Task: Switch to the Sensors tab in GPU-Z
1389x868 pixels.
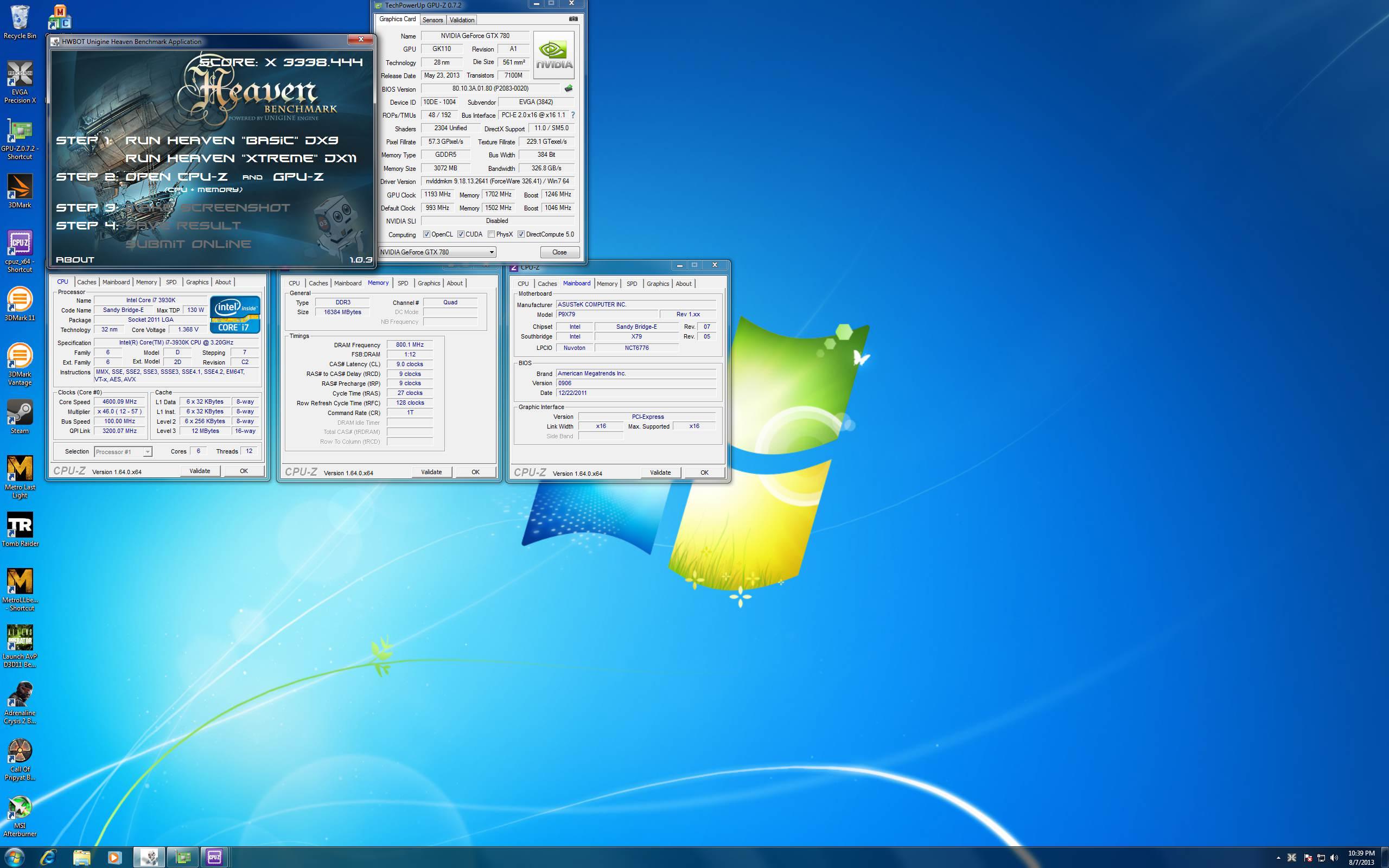Action: point(433,20)
